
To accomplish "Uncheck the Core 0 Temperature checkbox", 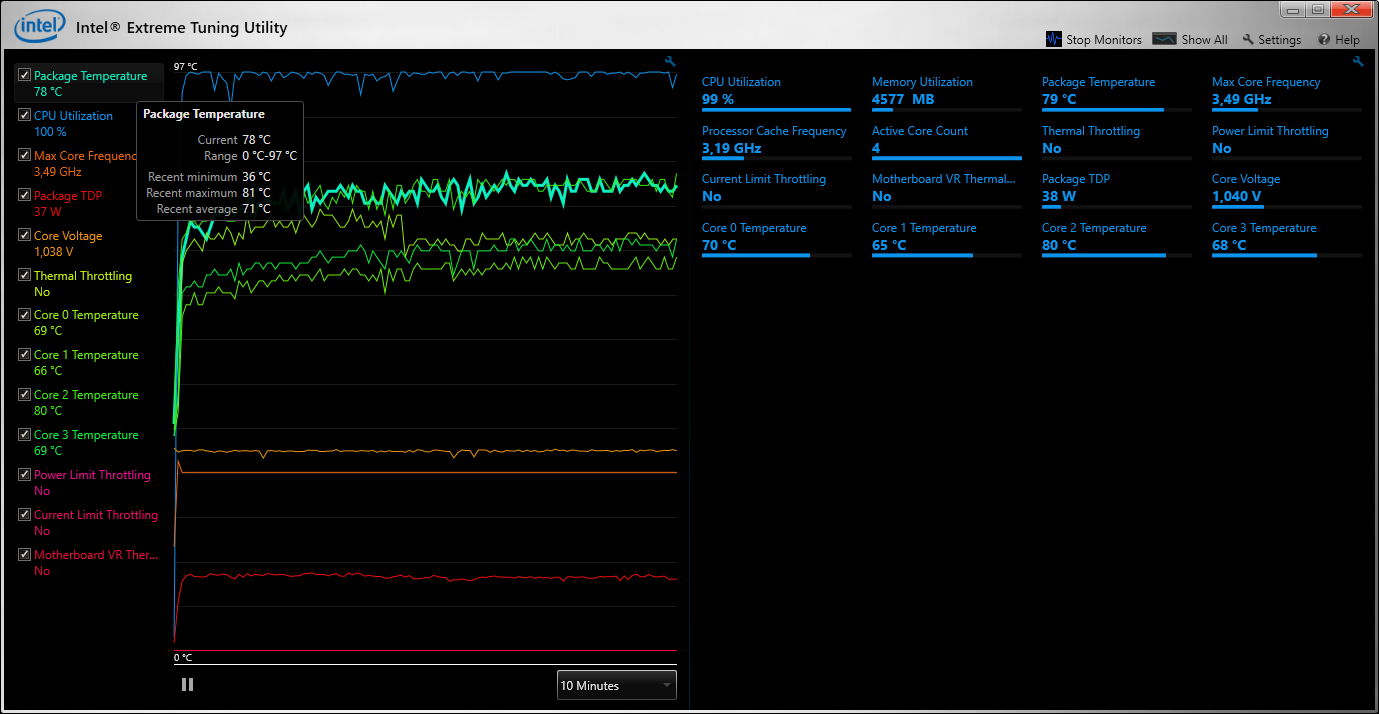I will (25, 314).
